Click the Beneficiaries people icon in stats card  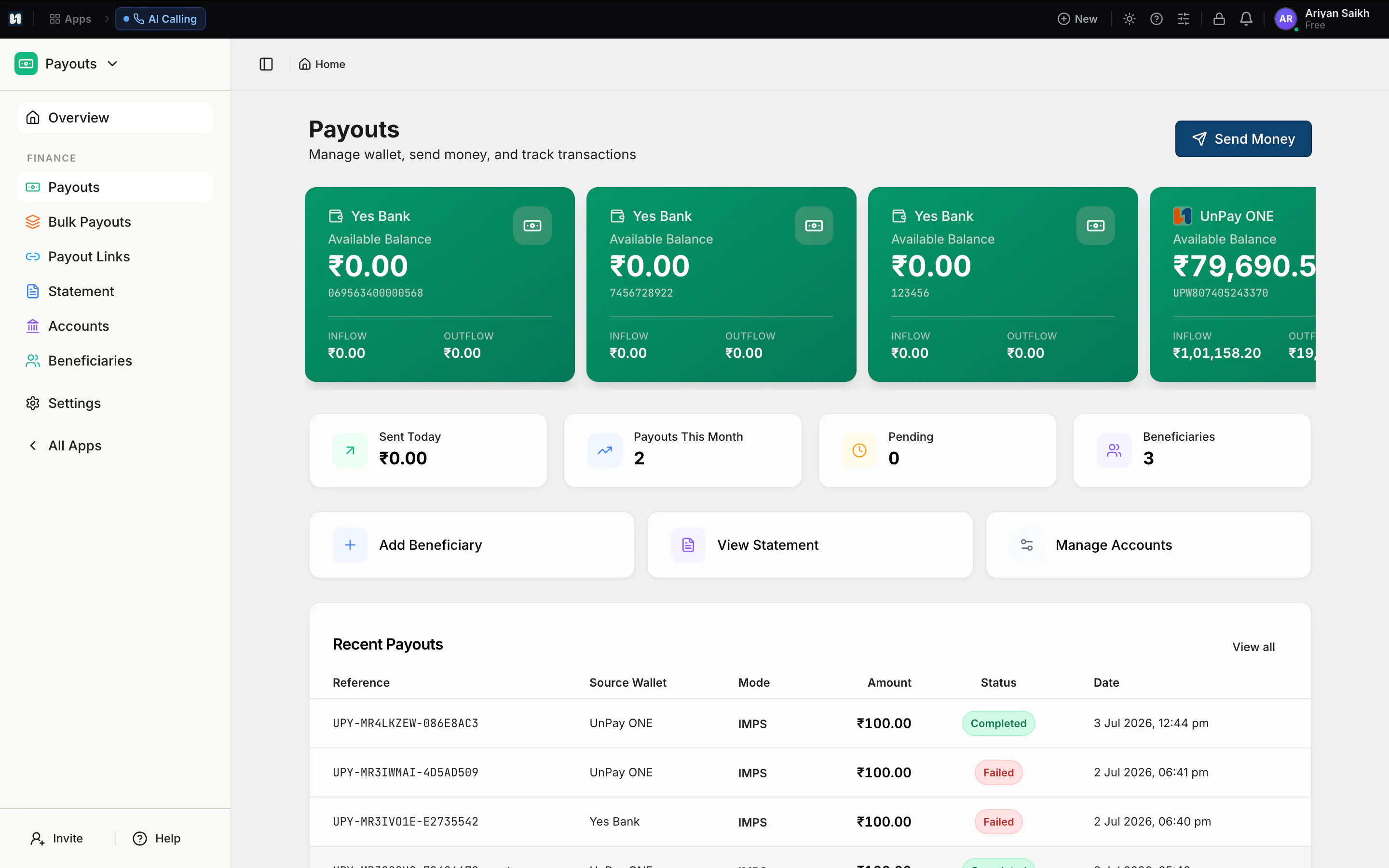[1114, 451]
